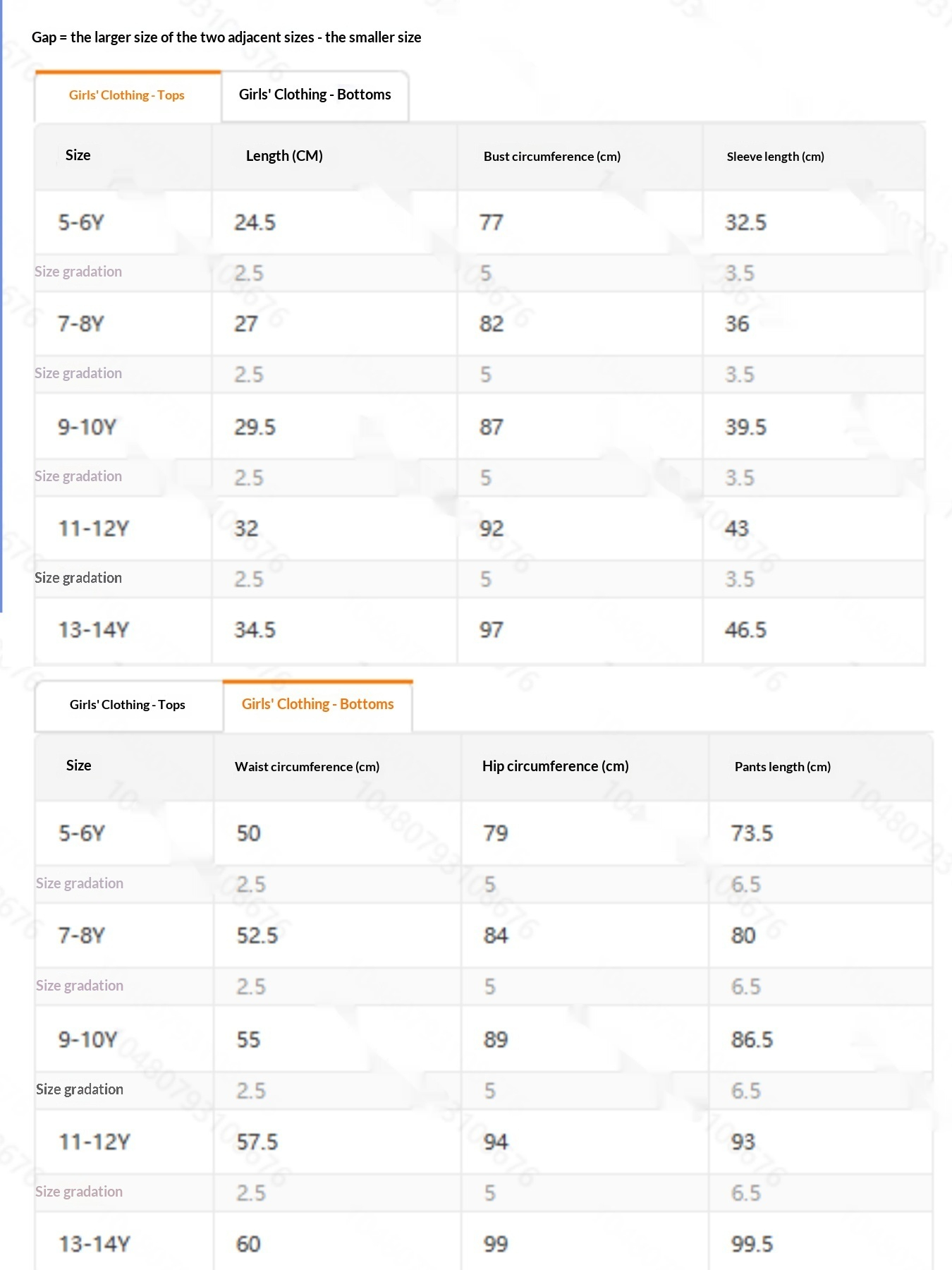The height and width of the screenshot is (1270, 952).
Task: Click the Bust circumference (cm) header
Action: tap(551, 157)
